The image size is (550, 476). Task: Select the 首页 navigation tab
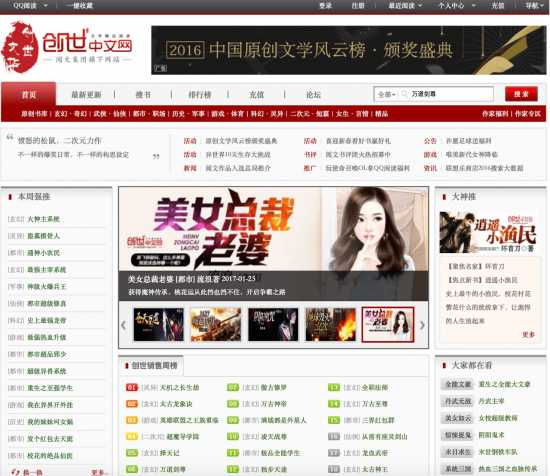click(28, 94)
